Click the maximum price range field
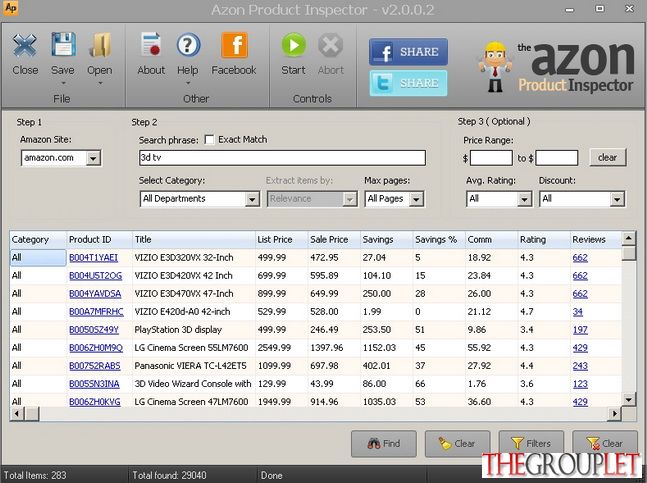Viewport: 647px width, 483px height. pyautogui.click(x=557, y=158)
